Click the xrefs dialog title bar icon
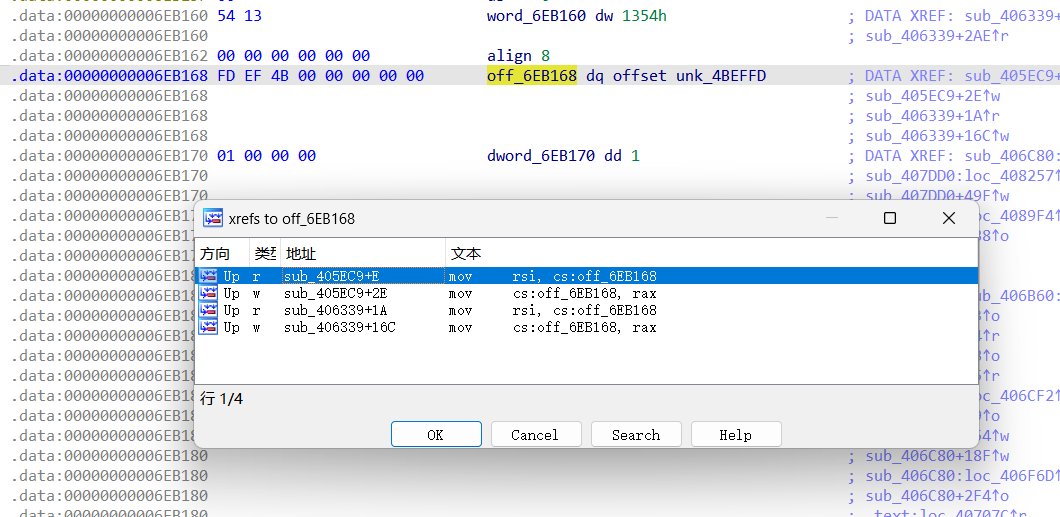This screenshot has height=517, width=1060. point(212,218)
